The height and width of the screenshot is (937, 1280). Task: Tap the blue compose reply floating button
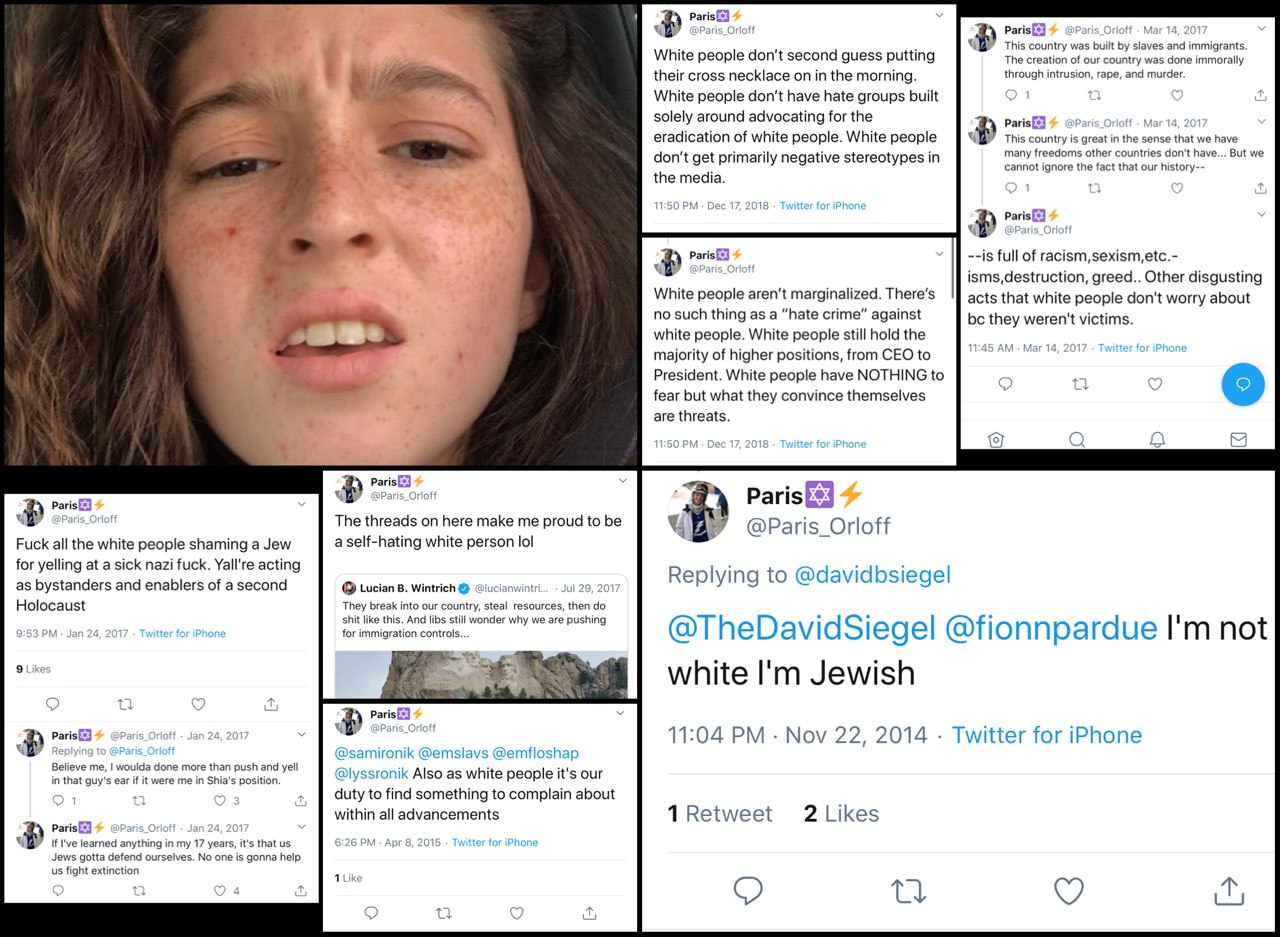1243,384
